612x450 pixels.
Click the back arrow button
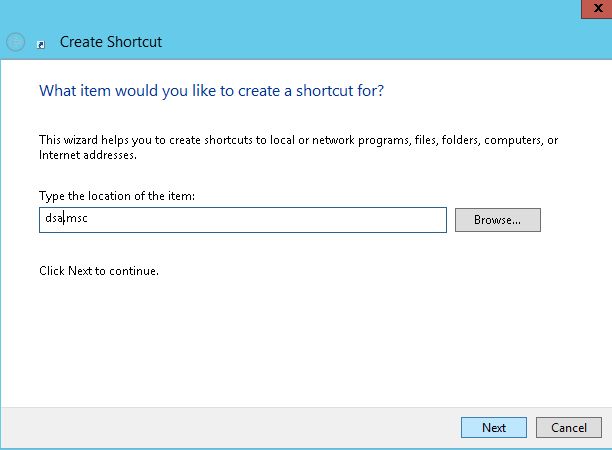click(15, 43)
